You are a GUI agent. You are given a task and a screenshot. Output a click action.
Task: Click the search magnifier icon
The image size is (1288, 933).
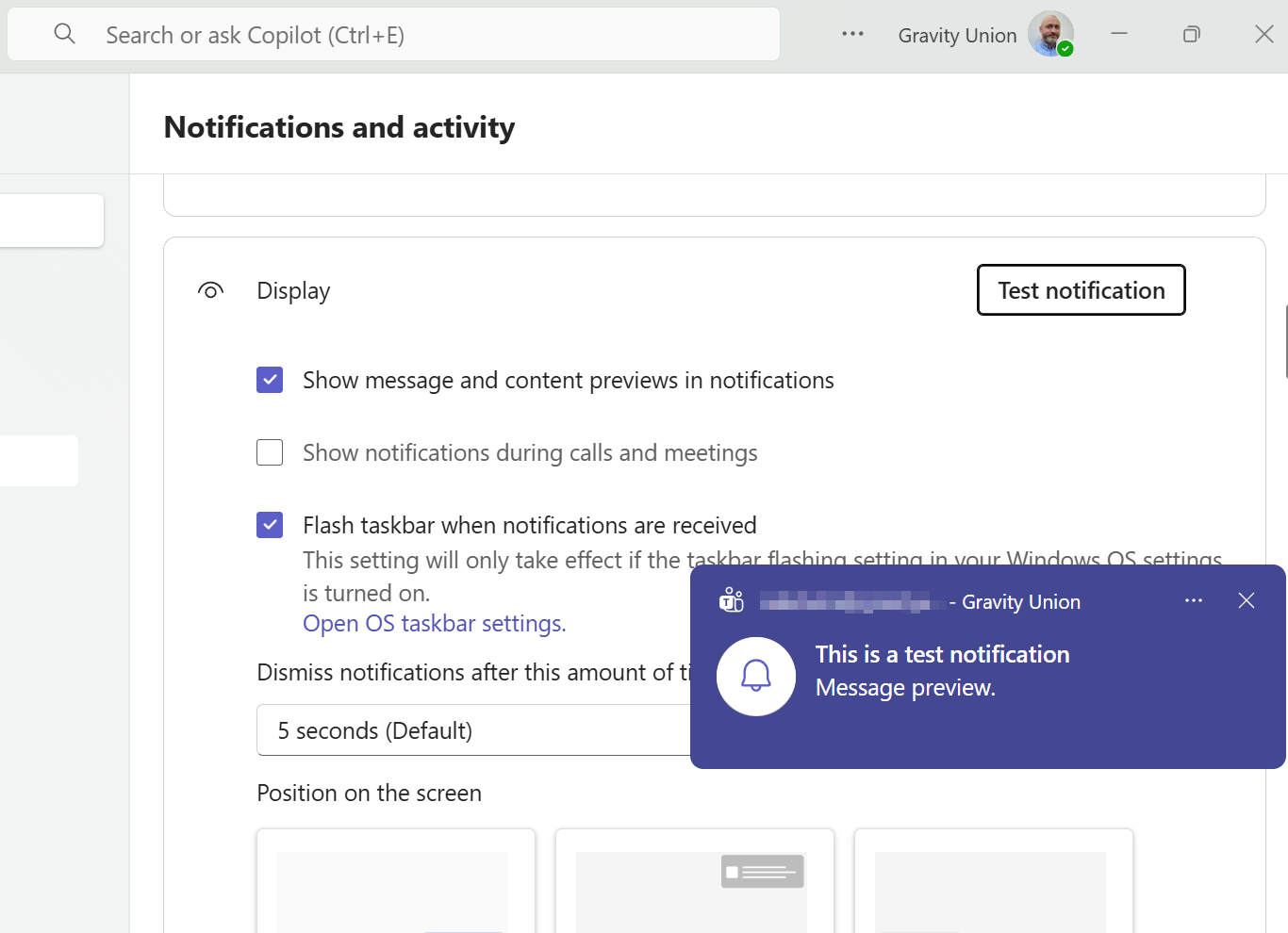tap(64, 34)
